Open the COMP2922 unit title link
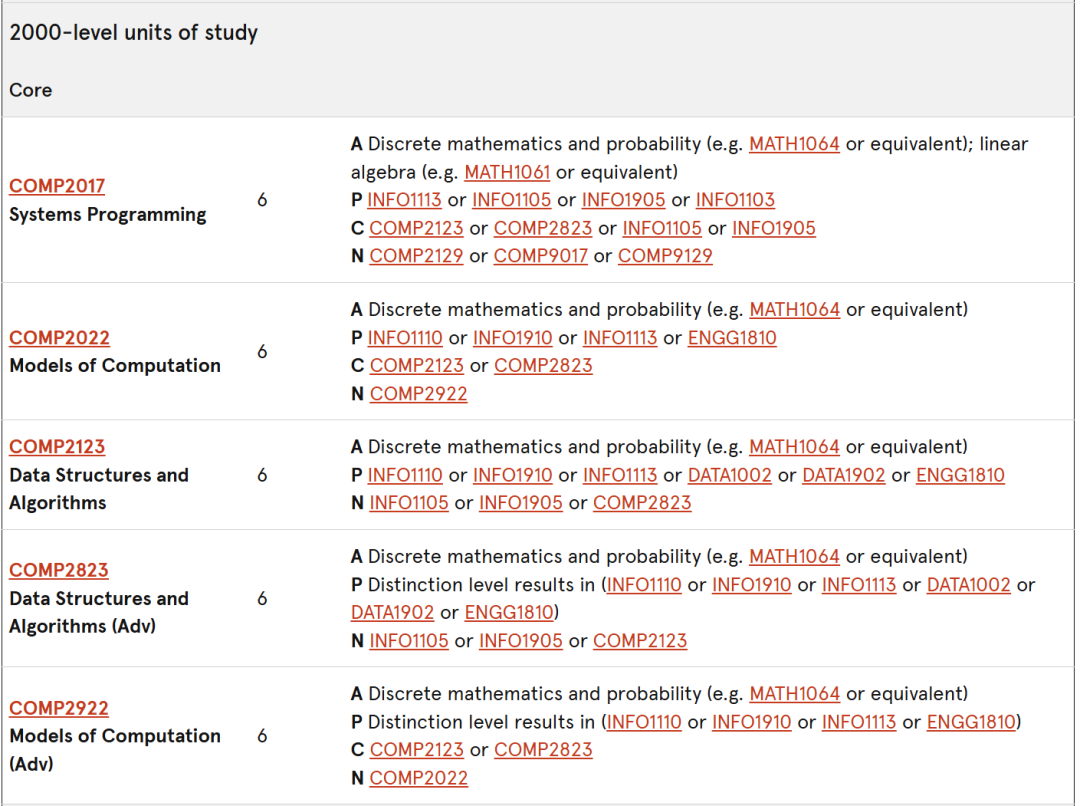Screen dimensions: 1080x806 tap(59, 708)
